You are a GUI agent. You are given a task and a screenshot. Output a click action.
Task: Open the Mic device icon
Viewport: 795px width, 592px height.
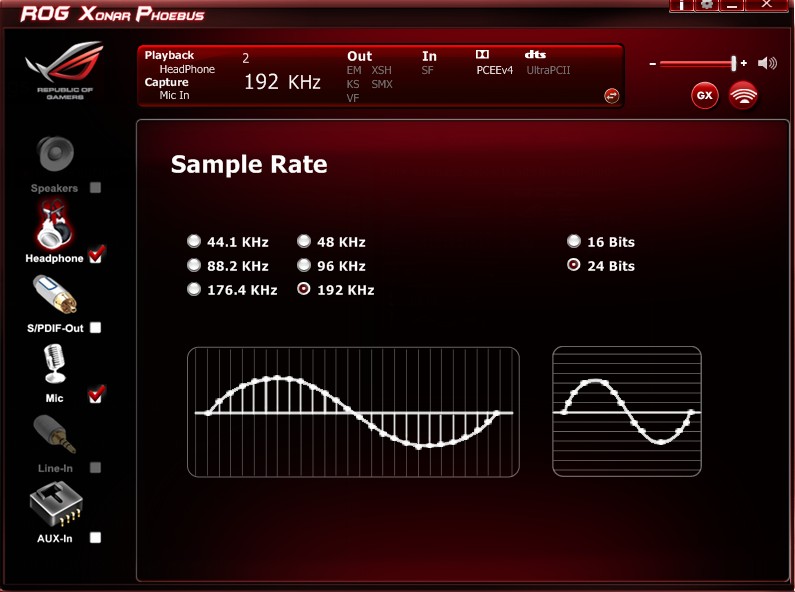tap(55, 364)
